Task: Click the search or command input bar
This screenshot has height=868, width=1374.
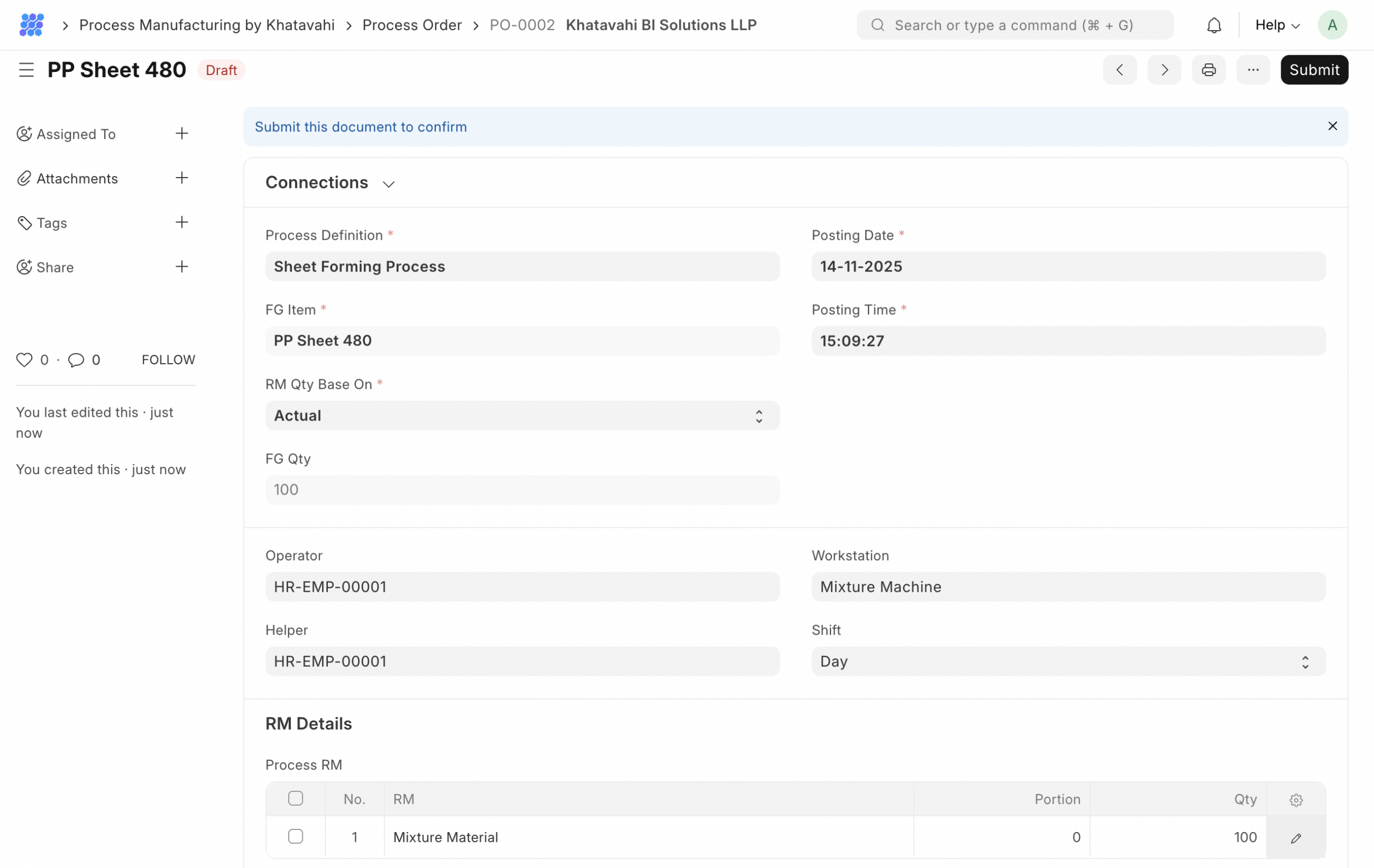Action: (x=1014, y=25)
